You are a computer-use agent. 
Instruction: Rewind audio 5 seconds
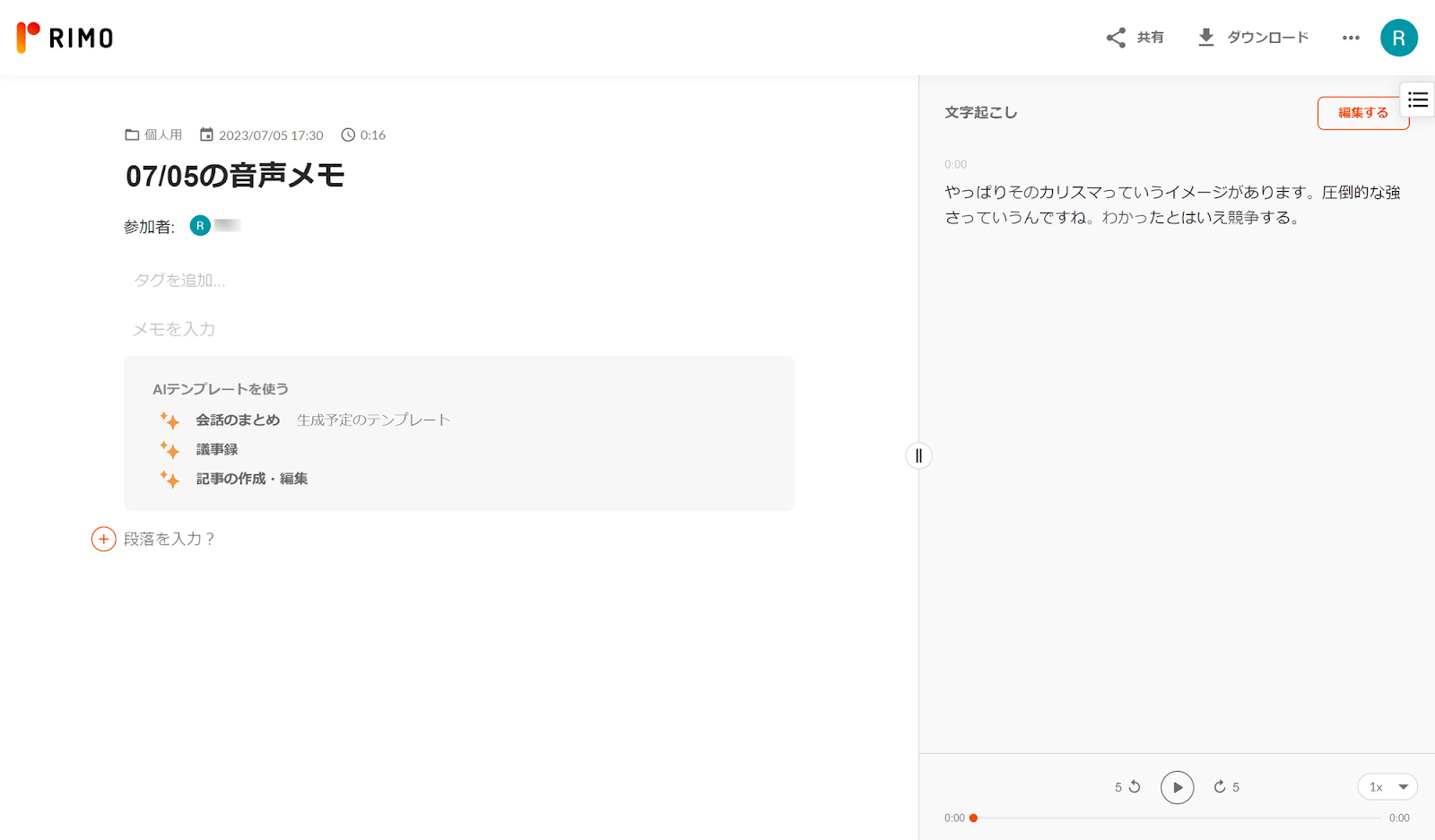(x=1127, y=787)
